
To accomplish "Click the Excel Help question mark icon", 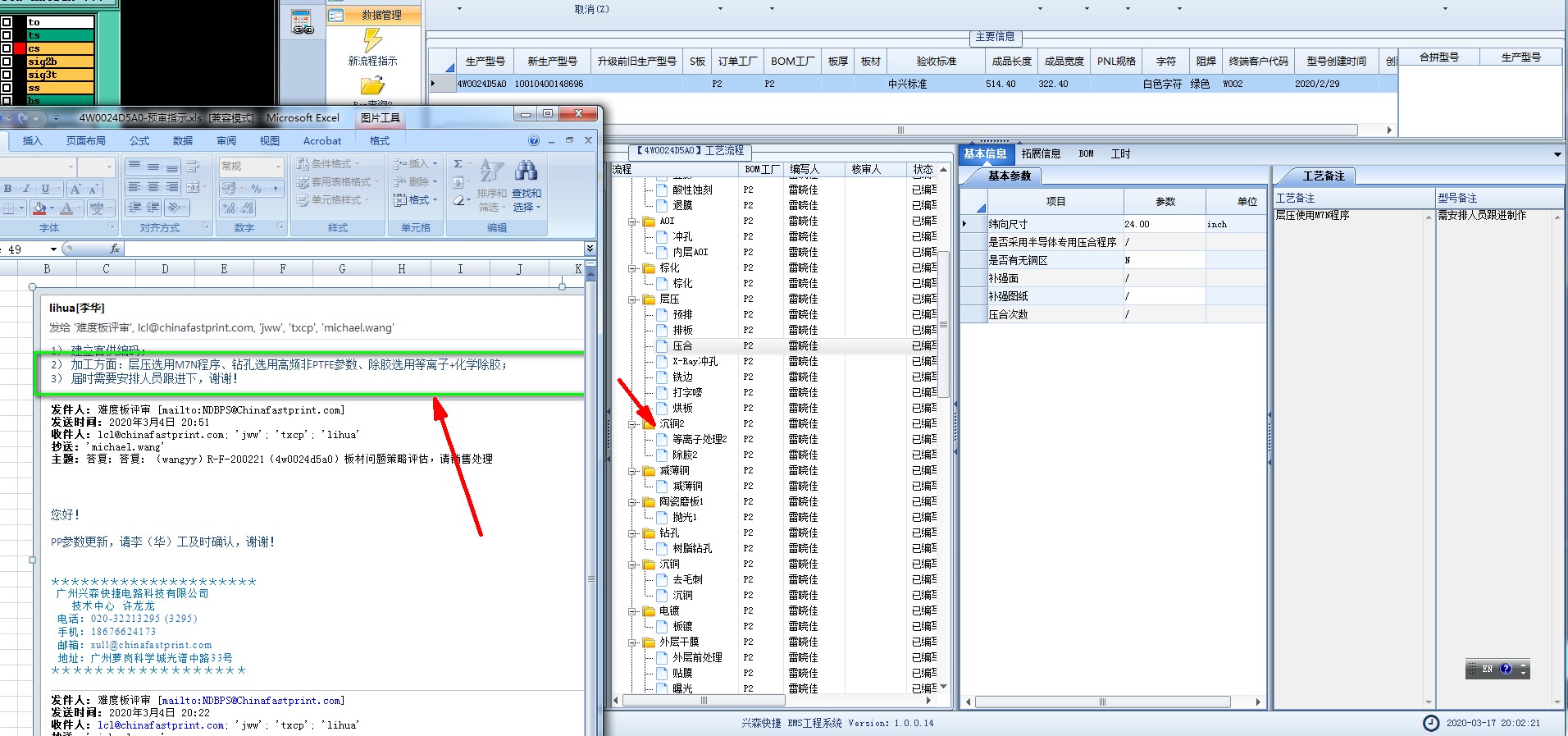I will coord(534,140).
